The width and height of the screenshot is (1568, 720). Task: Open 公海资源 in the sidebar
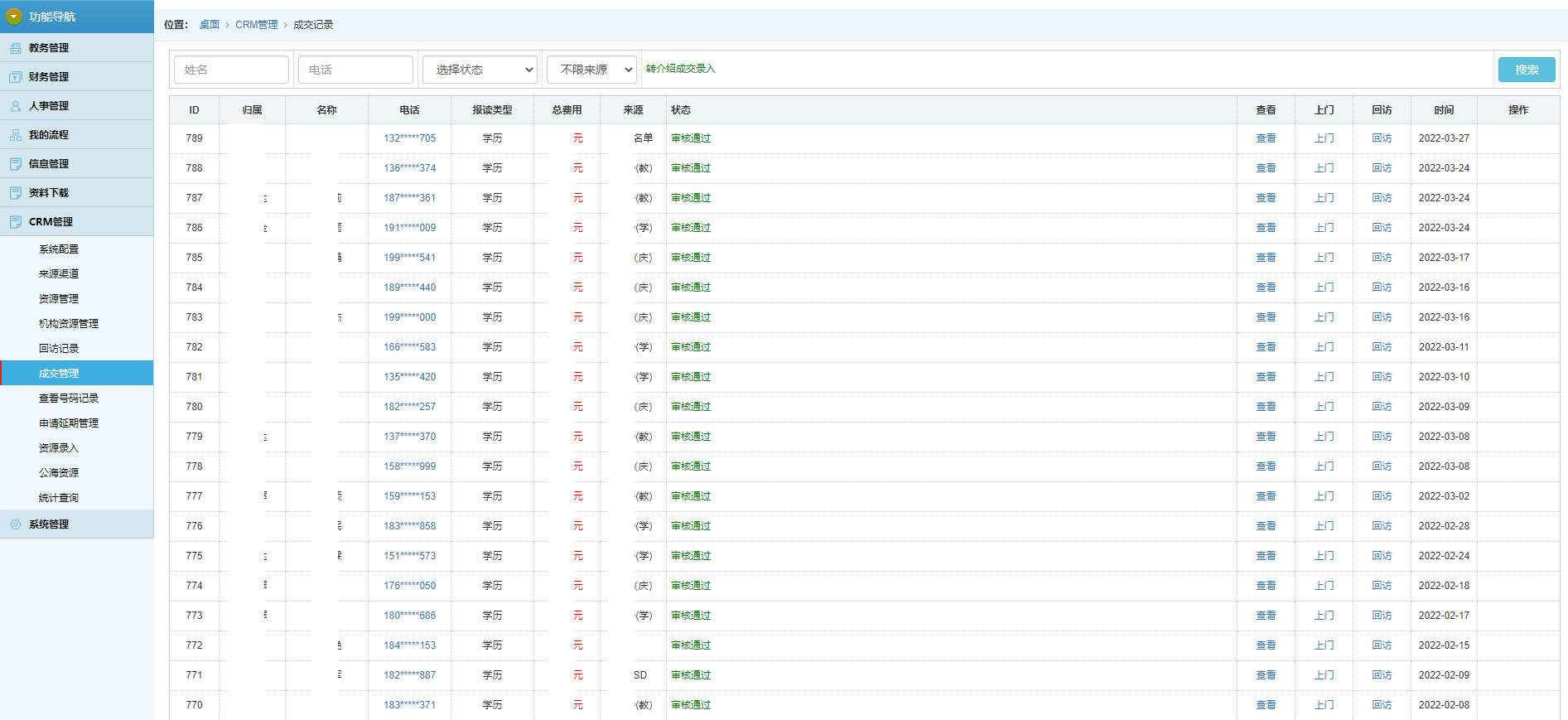[59, 473]
